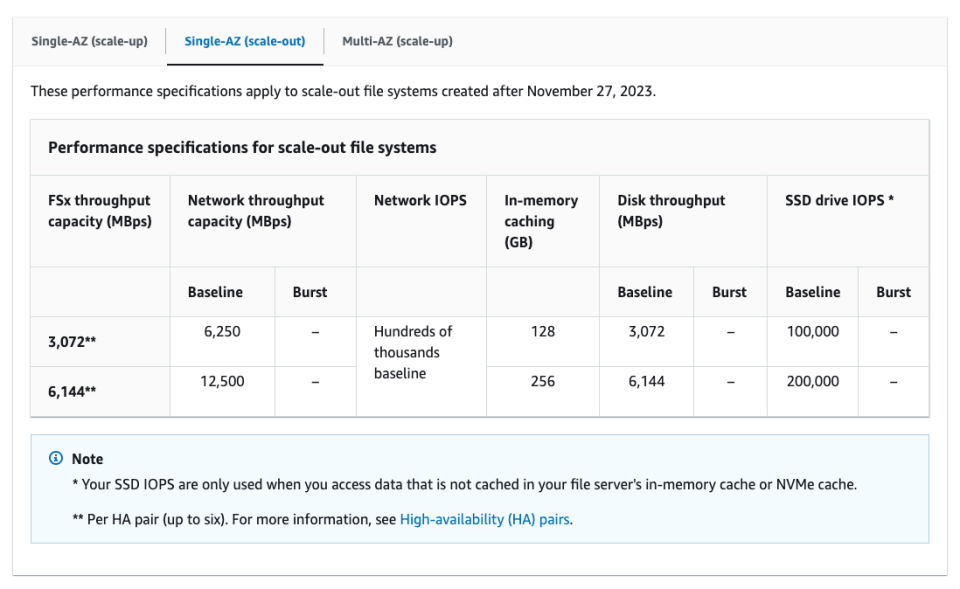Select the Single-AZ (scale-out) tab
Screen dimensions: 960x589
[244, 41]
